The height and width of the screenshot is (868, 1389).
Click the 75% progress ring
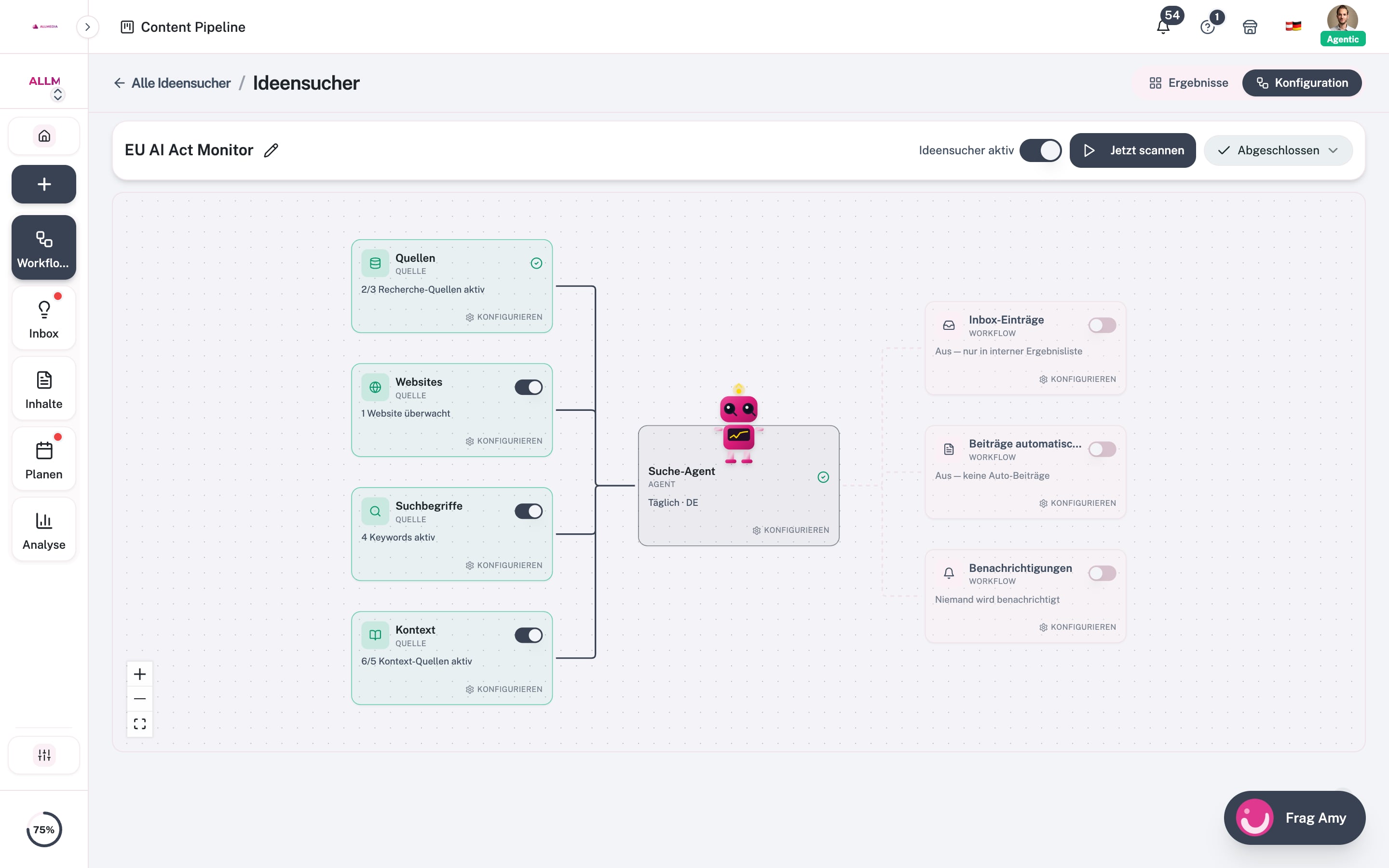(x=44, y=829)
